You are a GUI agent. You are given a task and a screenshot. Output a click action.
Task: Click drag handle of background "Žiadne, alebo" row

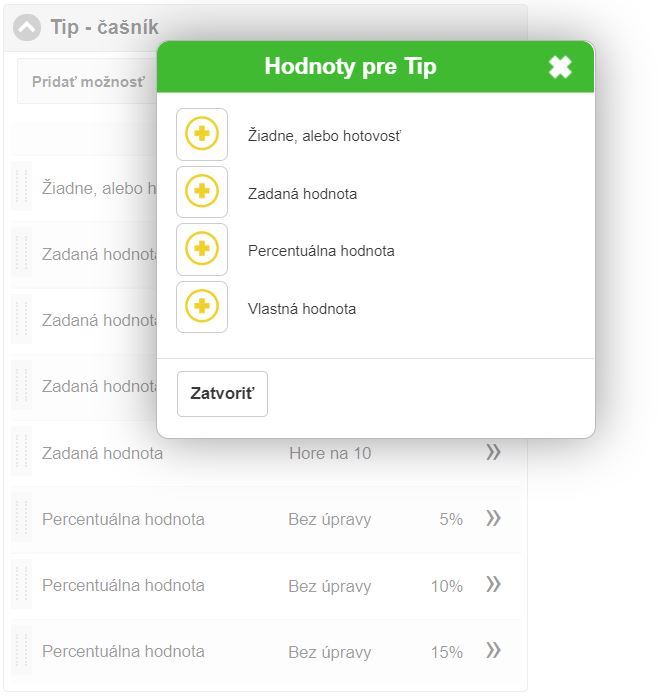coord(21,187)
